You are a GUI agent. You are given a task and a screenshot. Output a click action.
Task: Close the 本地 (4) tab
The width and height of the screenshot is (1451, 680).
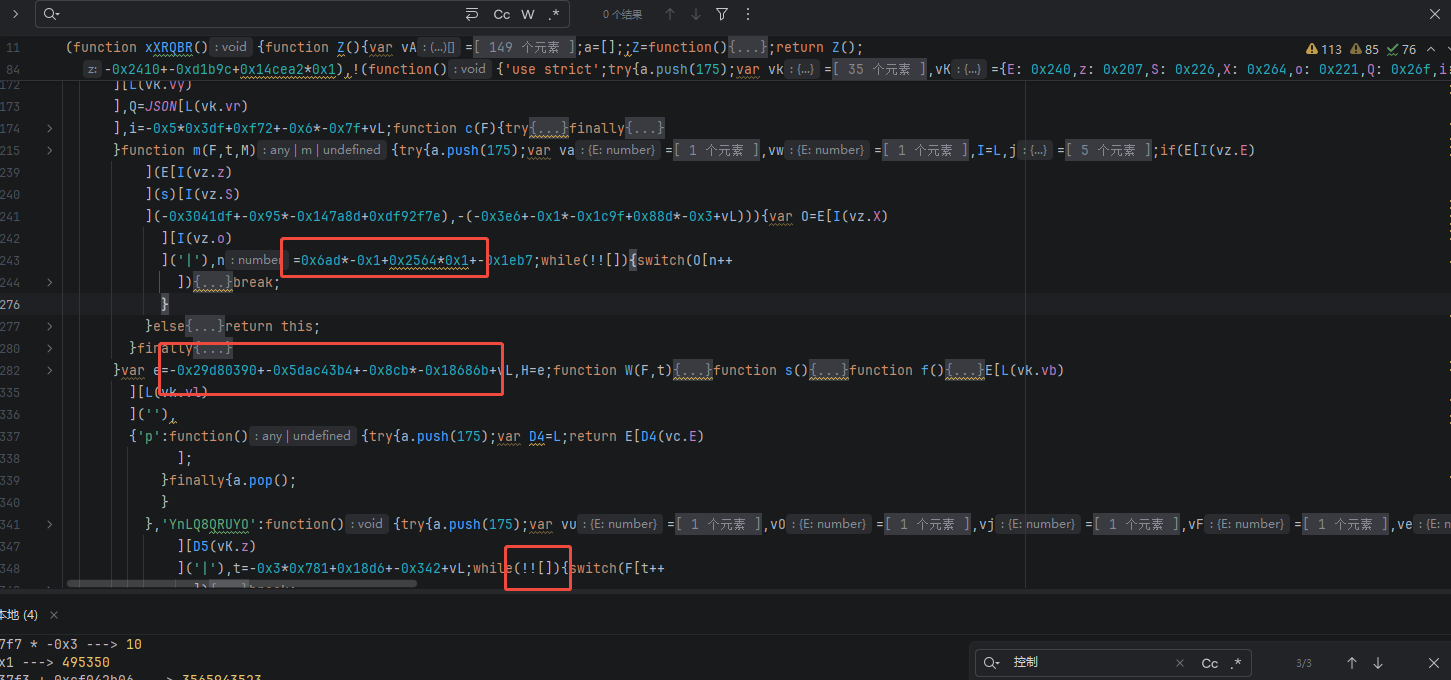coord(54,615)
